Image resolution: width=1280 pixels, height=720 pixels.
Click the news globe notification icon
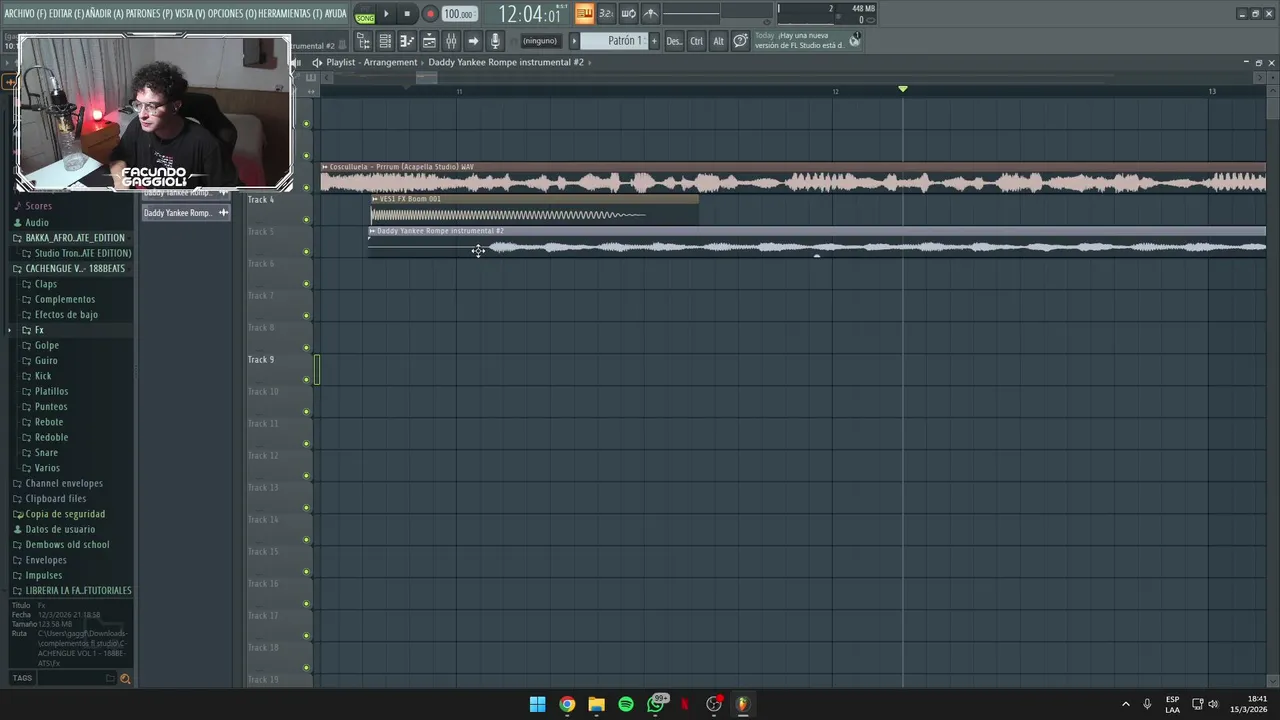coord(855,40)
